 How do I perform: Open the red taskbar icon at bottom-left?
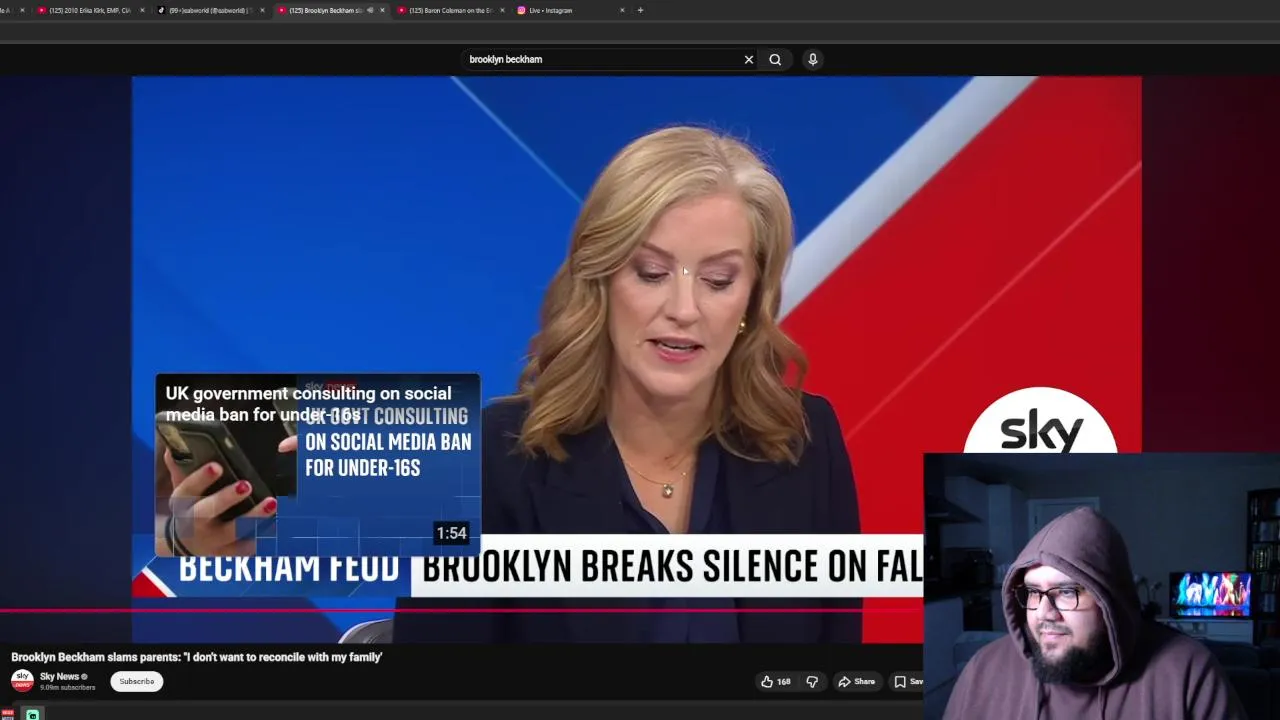(7, 714)
